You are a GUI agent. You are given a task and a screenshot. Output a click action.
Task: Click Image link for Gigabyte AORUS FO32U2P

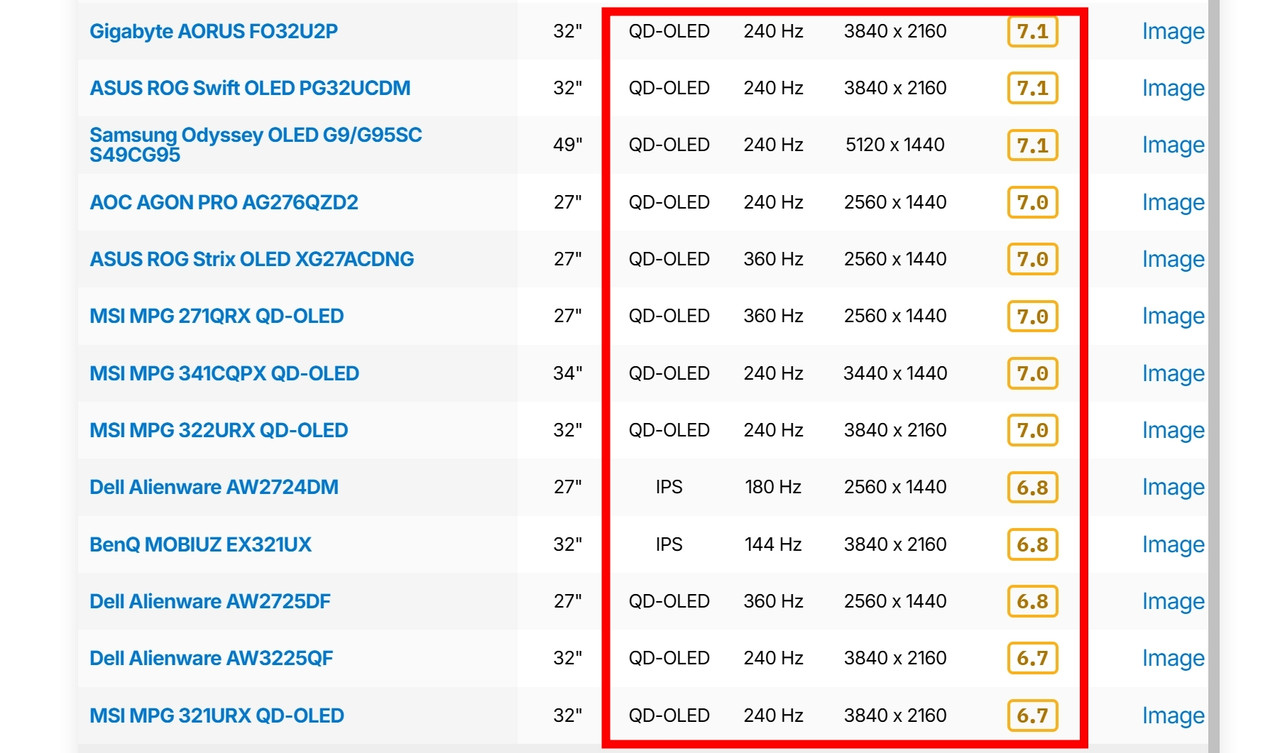pos(1173,31)
